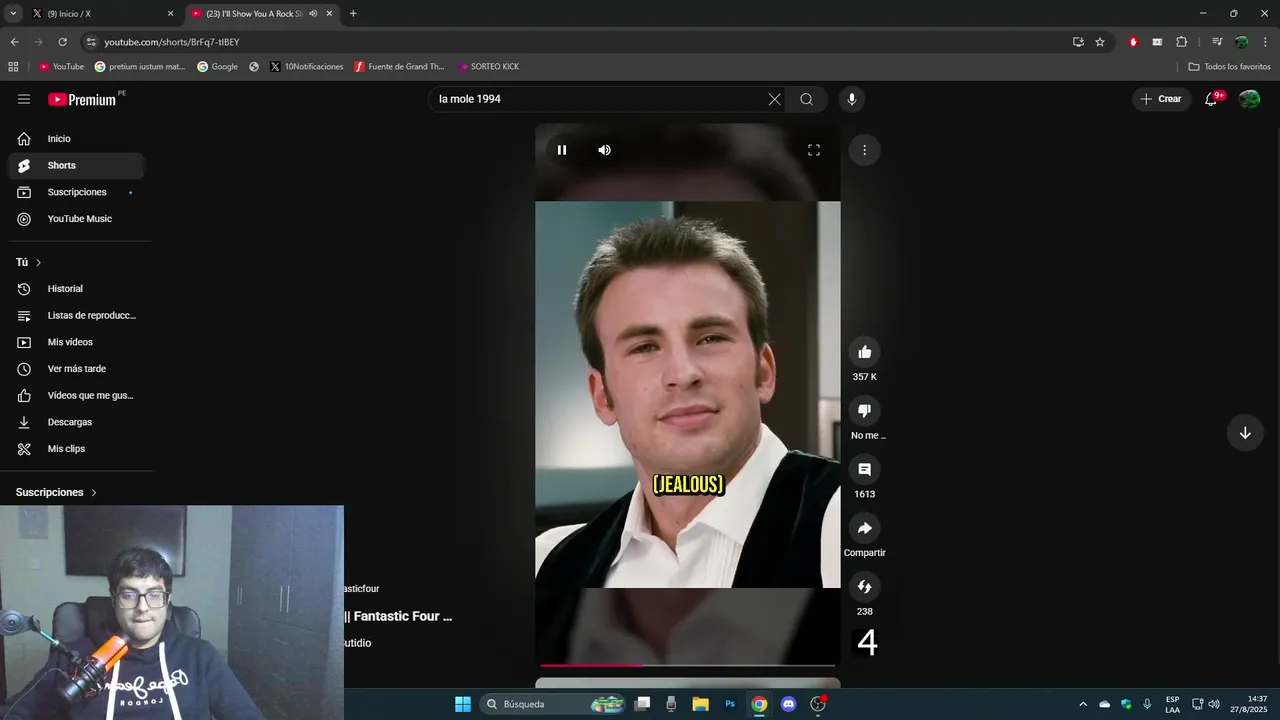This screenshot has width=1280, height=720.
Task: Open the Short's title '|| Fantastic Four ...'
Action: pos(398,616)
